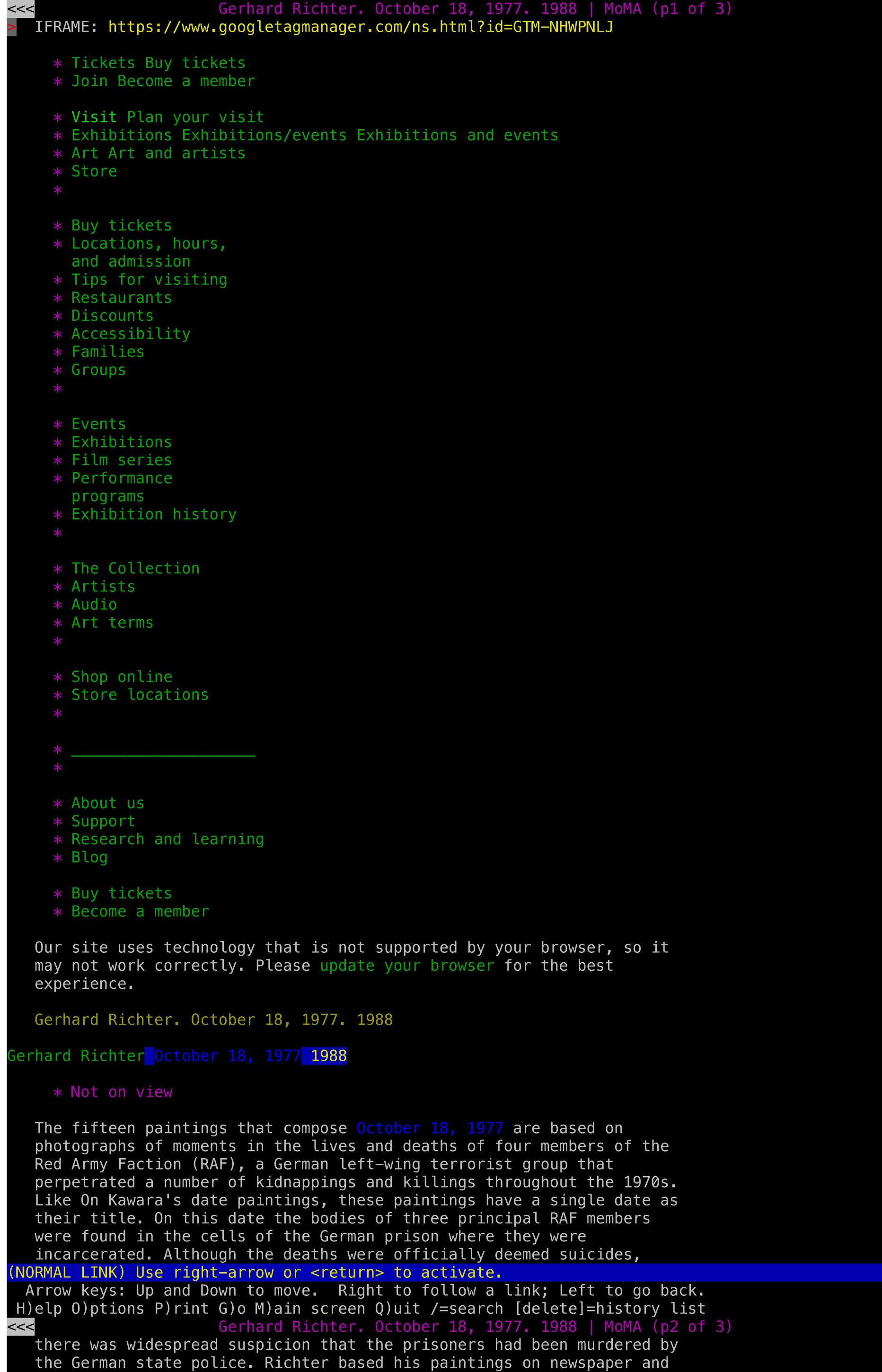Open 'Store locations' link
This screenshot has width=882, height=1372.
coord(140,695)
